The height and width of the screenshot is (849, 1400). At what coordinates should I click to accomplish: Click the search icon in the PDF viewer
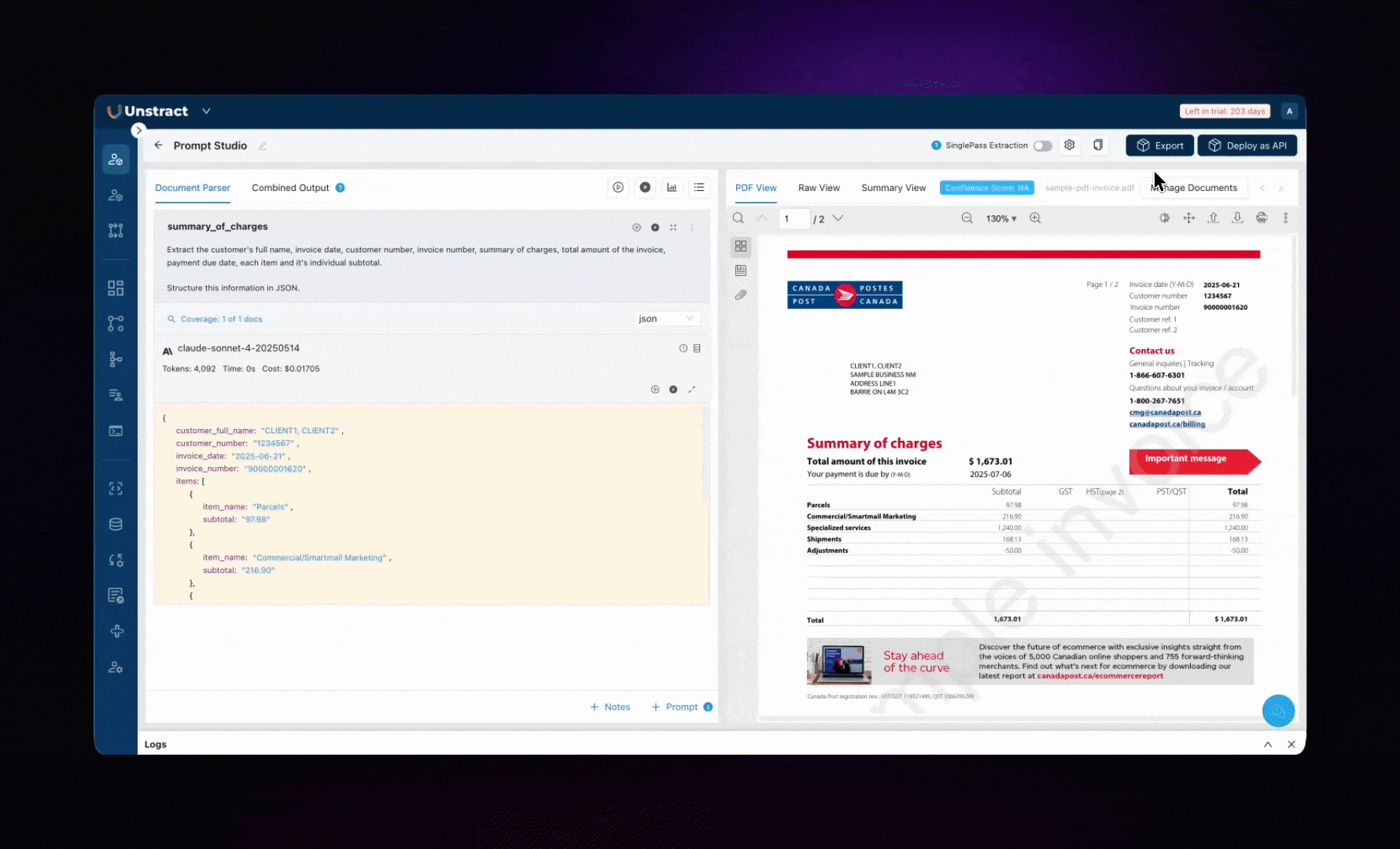(739, 219)
